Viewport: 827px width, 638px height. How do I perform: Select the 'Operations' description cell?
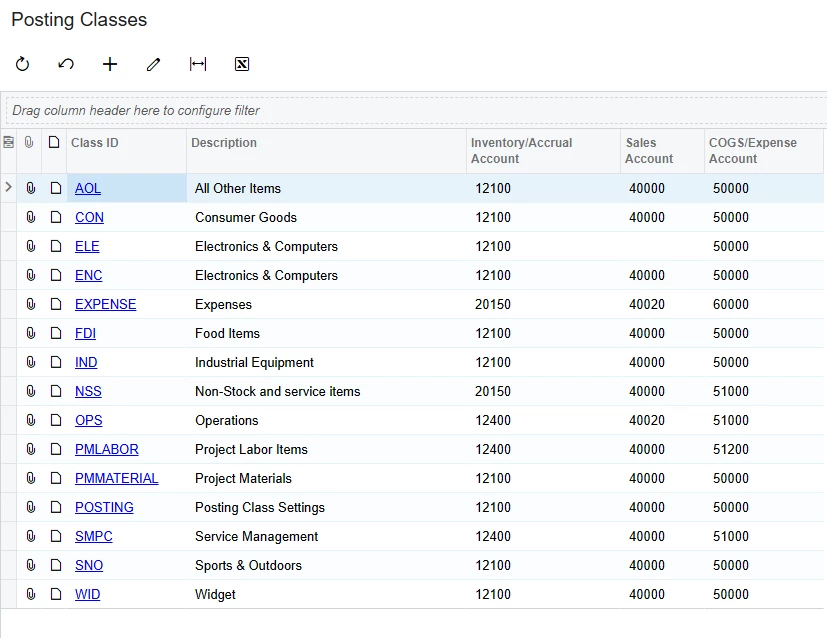pyautogui.click(x=326, y=420)
